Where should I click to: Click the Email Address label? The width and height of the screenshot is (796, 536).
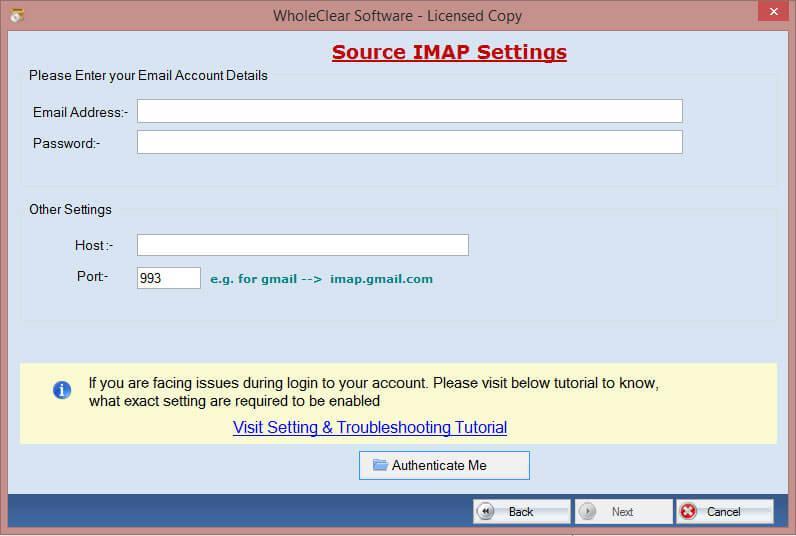tap(80, 112)
